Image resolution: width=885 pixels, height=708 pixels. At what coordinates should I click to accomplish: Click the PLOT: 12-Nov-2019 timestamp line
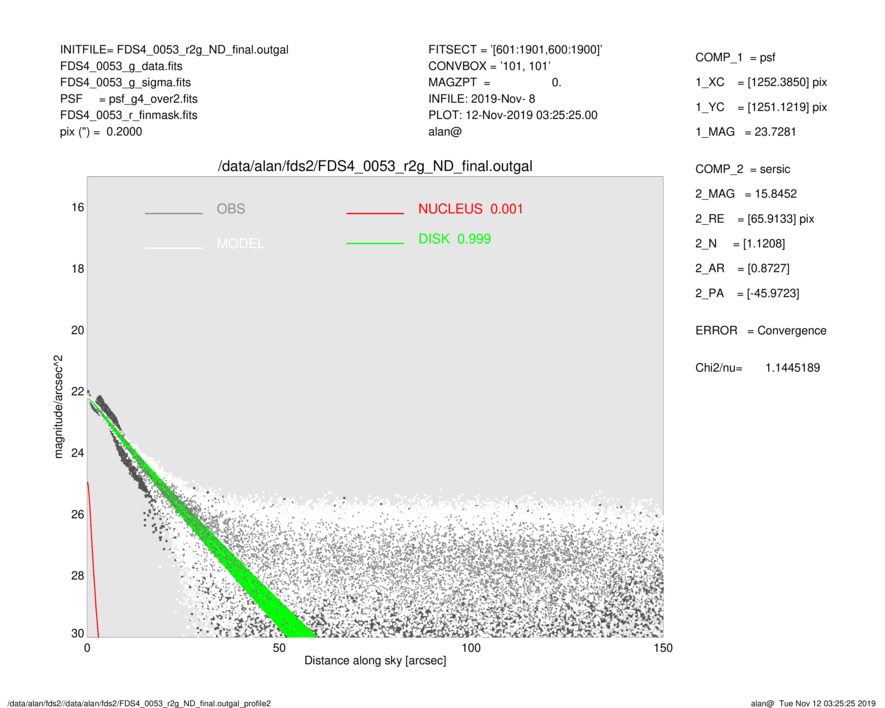[x=512, y=115]
